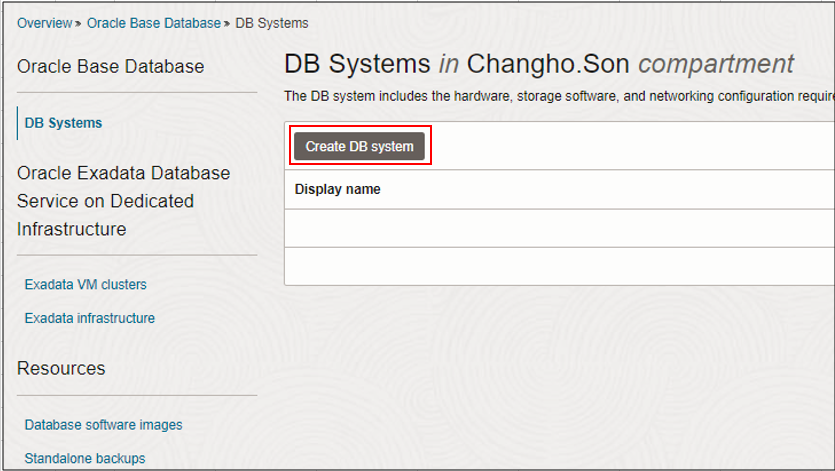Click the DB system description sentence

[559, 96]
